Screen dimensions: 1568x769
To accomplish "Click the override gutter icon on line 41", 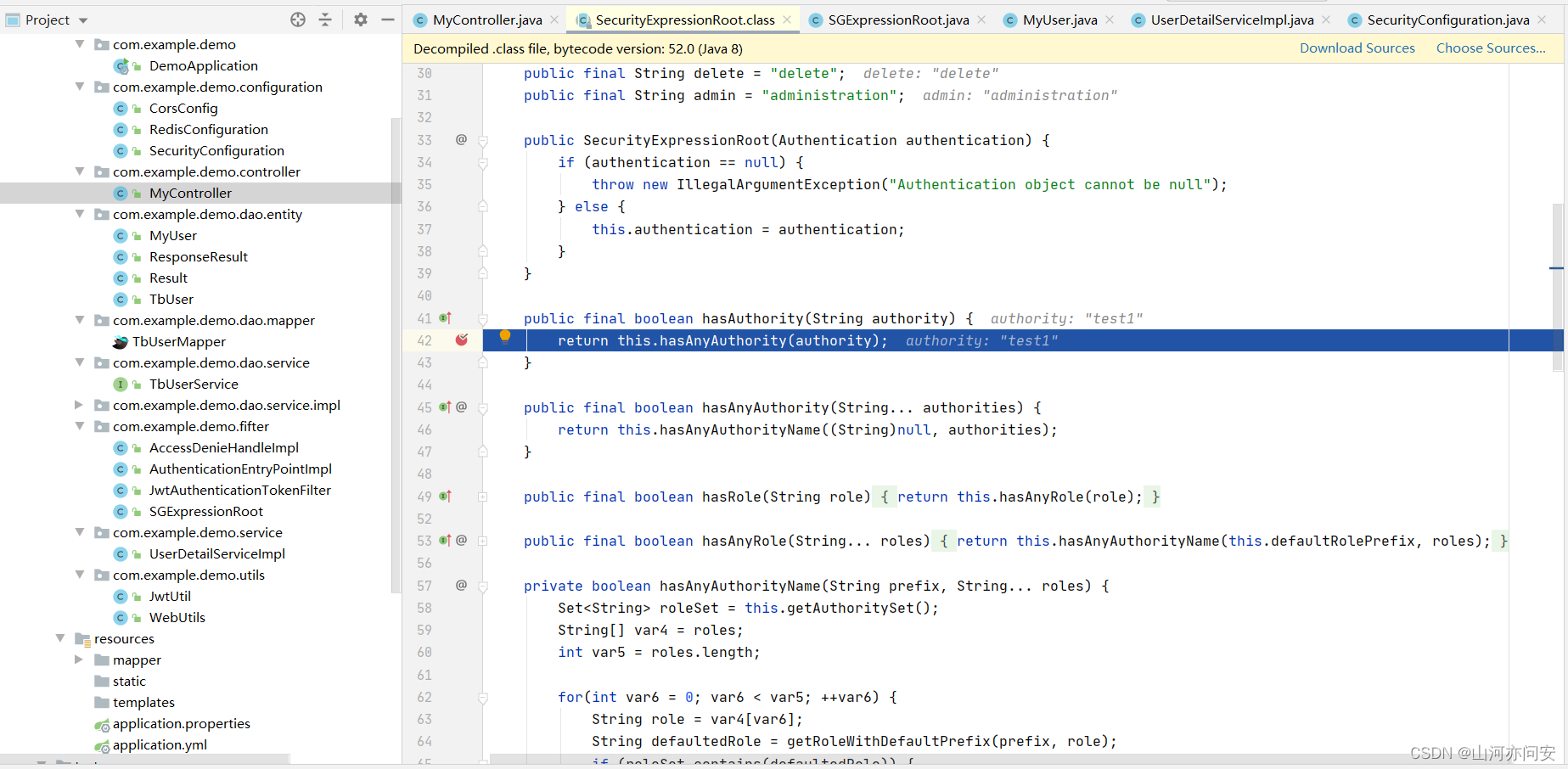I will [445, 318].
